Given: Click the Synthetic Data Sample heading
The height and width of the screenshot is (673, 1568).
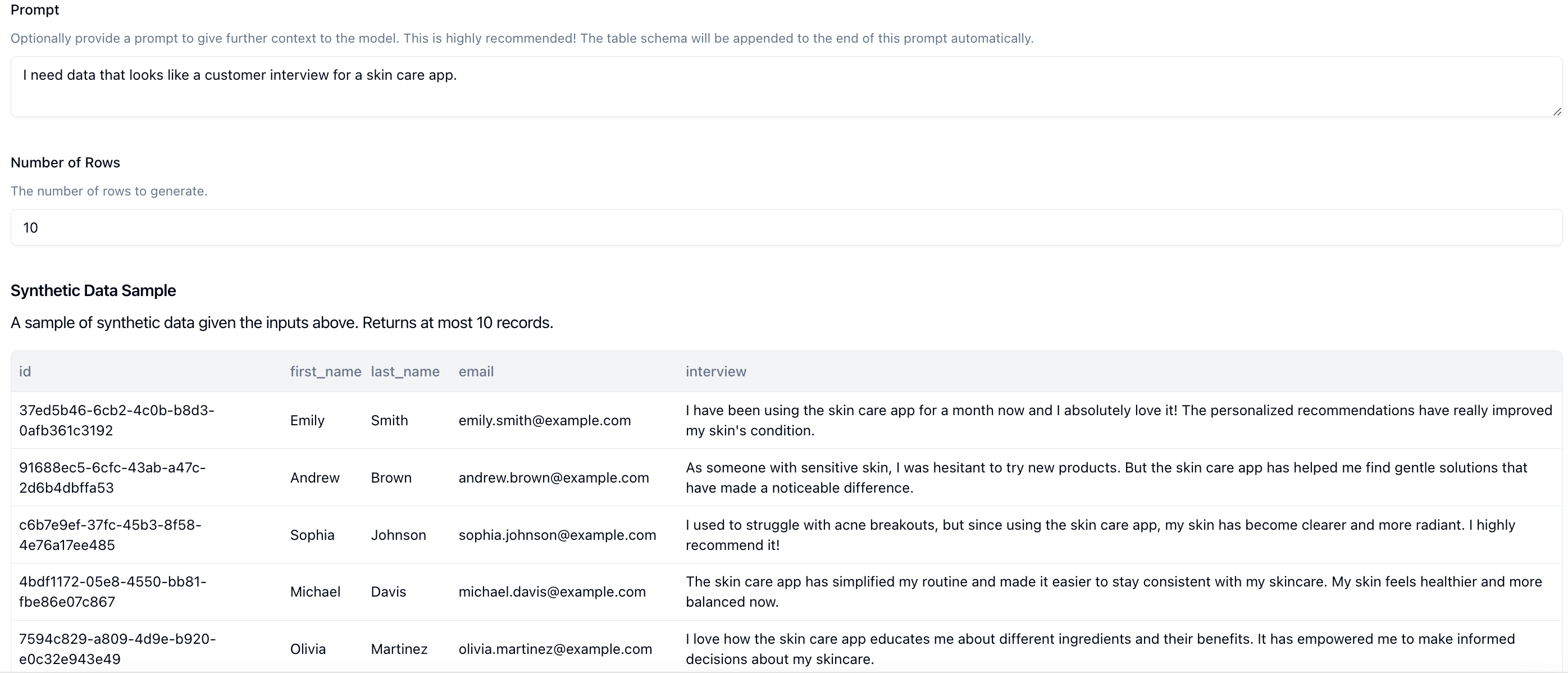Looking at the screenshot, I should coord(93,290).
